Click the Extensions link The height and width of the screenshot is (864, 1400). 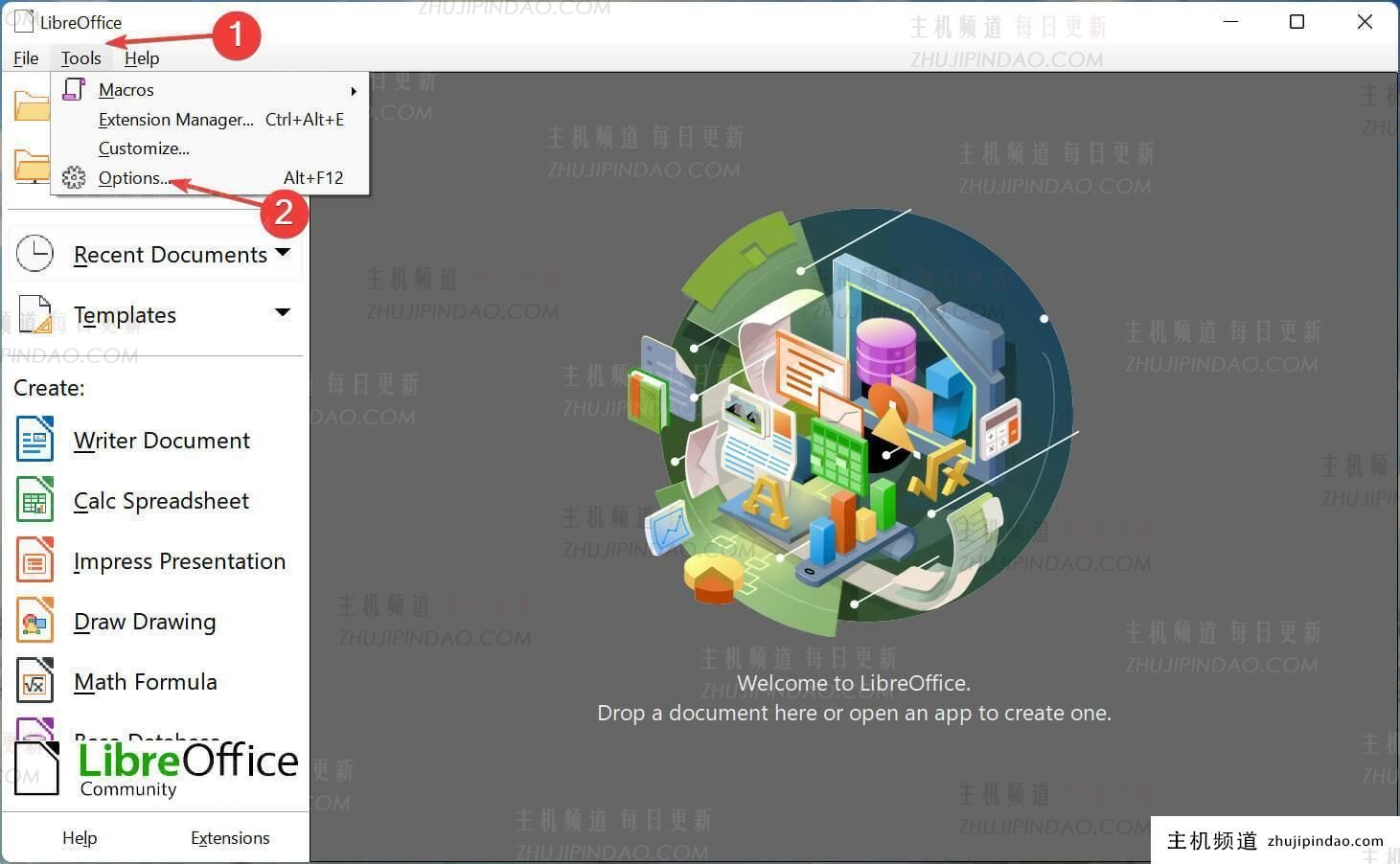point(229,837)
